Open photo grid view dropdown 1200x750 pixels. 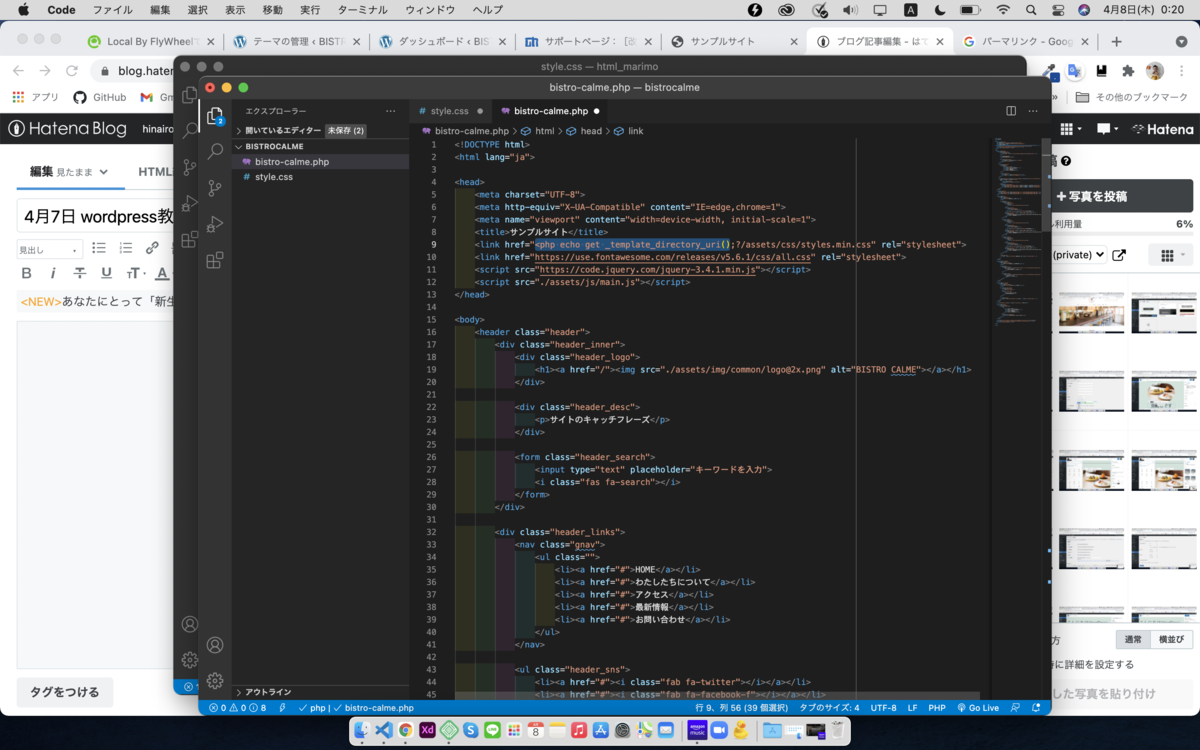coord(1171,255)
